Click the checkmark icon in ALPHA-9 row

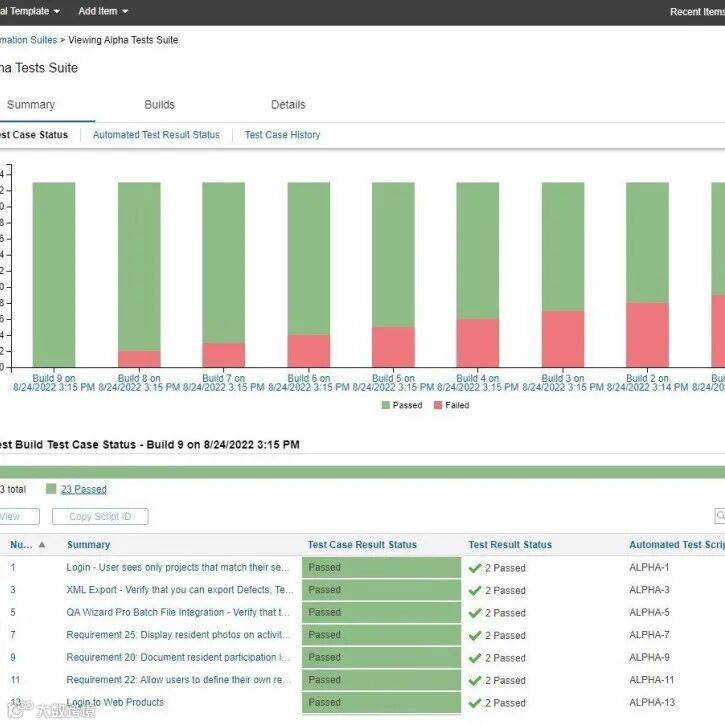[x=475, y=658]
